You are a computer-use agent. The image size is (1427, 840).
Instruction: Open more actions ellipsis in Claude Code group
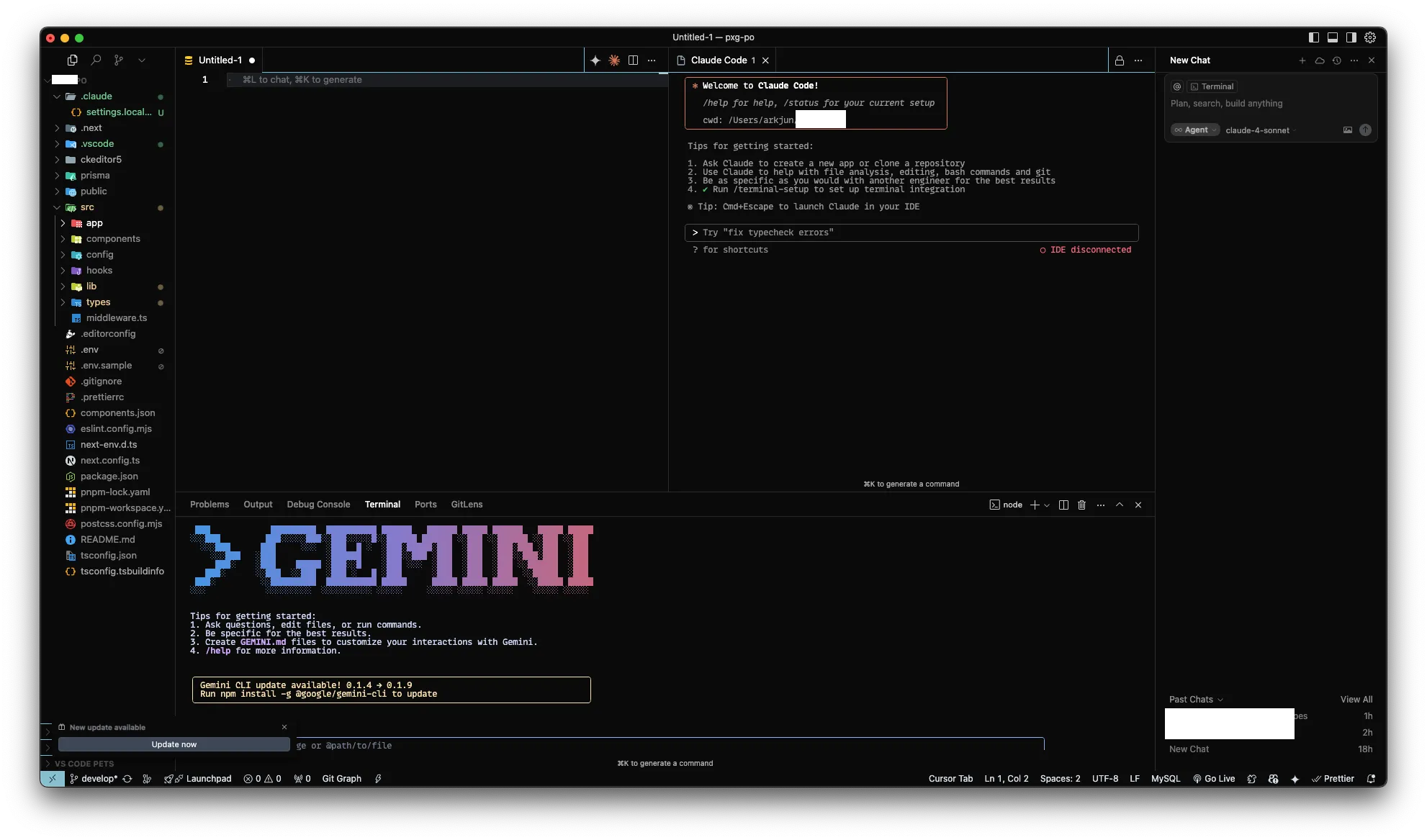(x=1138, y=60)
